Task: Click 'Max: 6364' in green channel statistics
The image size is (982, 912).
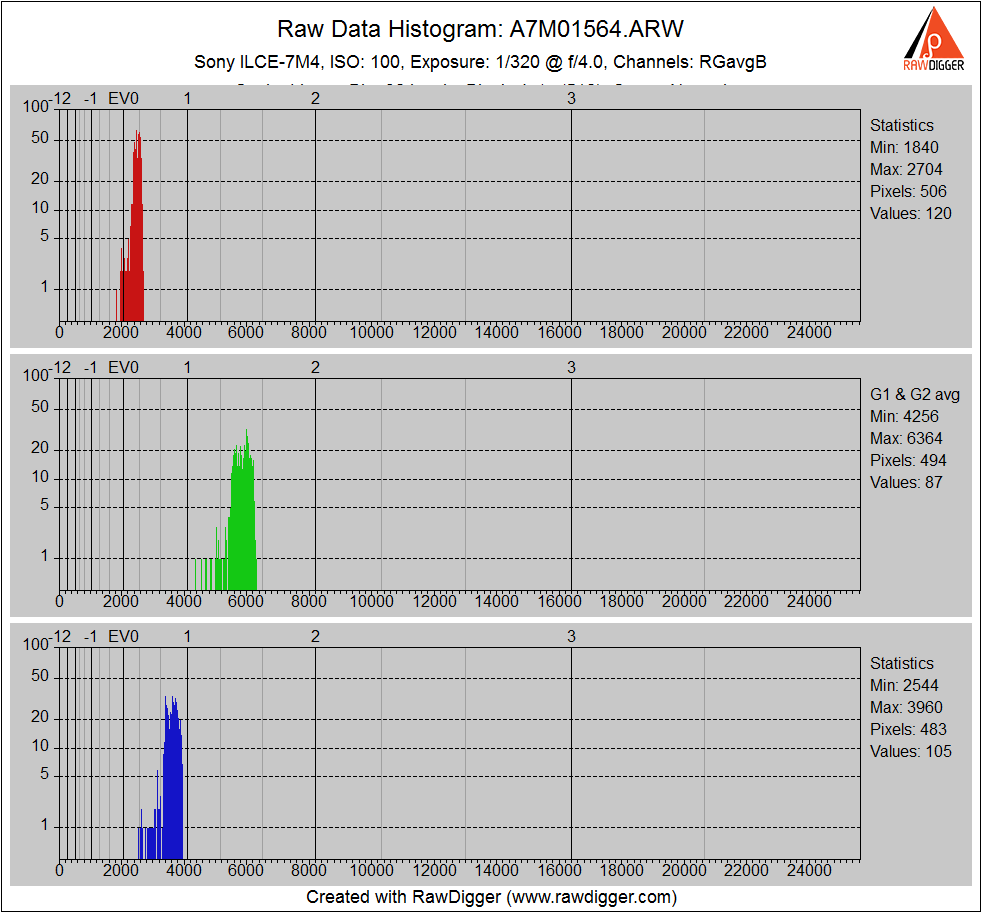Action: pos(906,438)
